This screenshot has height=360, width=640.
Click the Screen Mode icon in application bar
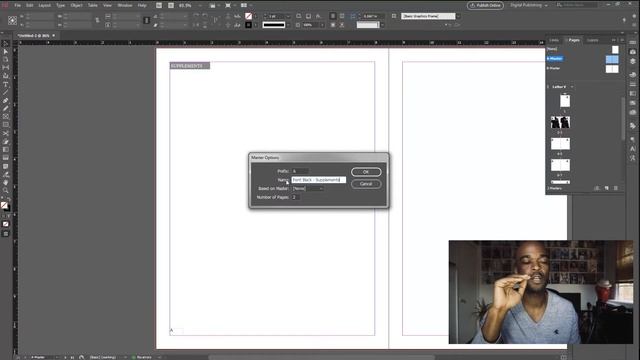[x=228, y=5]
